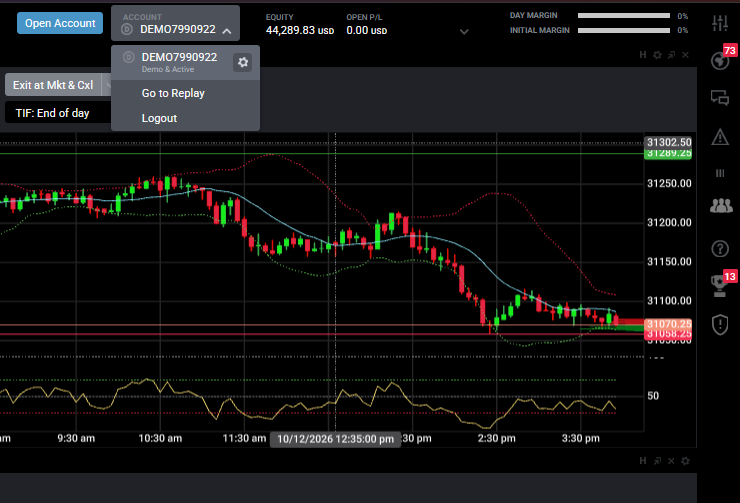740x503 pixels.
Task: Click the H icon in lower panel header
Action: coord(643,461)
